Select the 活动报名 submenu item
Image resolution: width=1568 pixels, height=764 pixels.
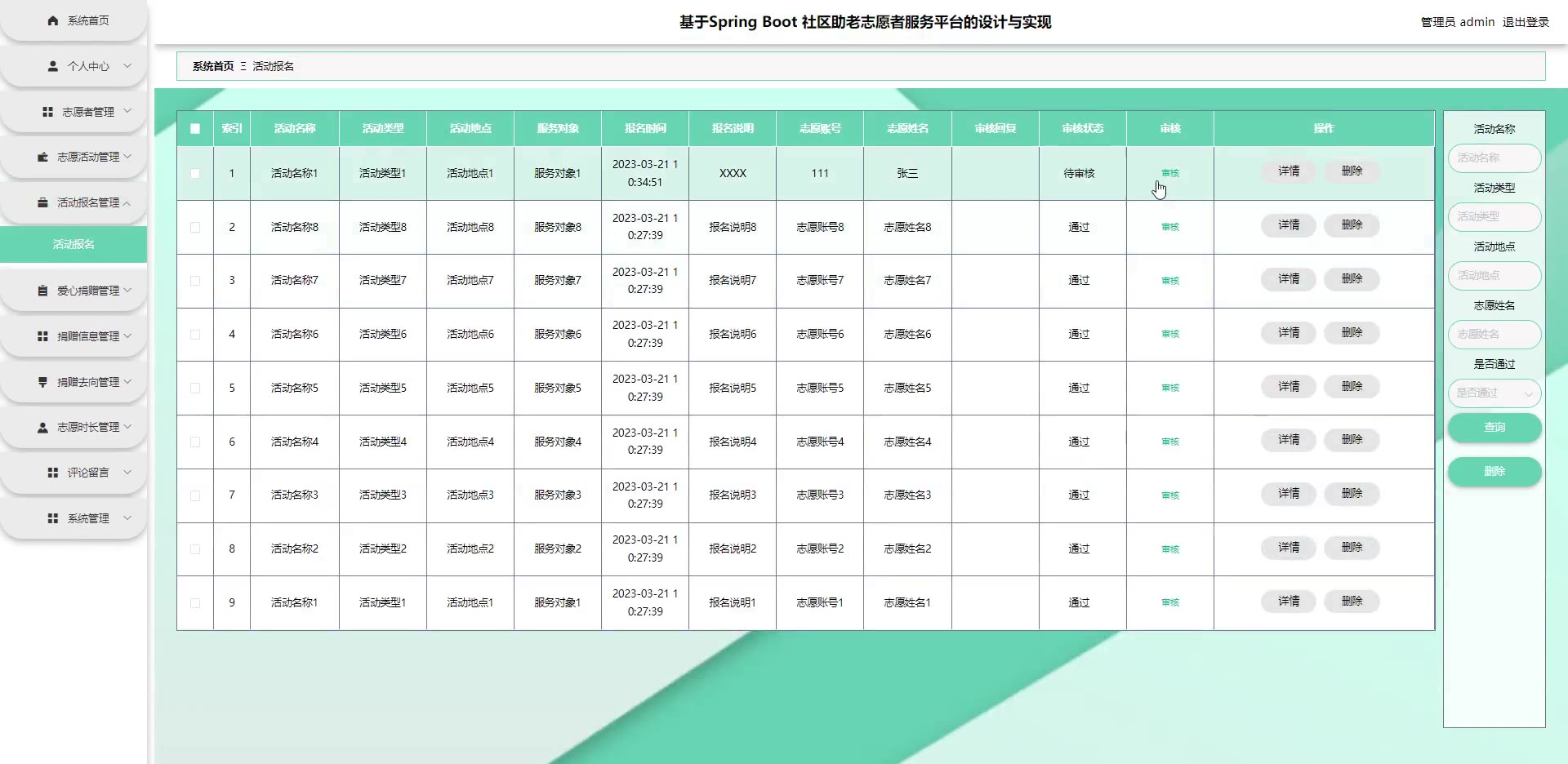[x=73, y=244]
